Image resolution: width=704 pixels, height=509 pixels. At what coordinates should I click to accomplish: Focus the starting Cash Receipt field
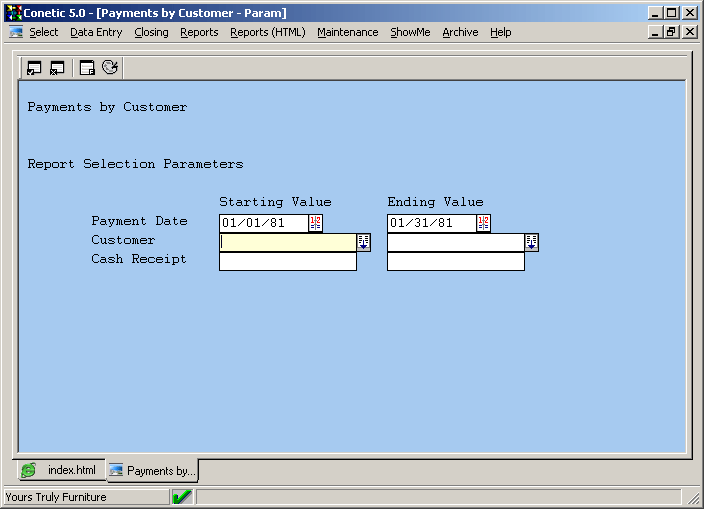pos(287,261)
